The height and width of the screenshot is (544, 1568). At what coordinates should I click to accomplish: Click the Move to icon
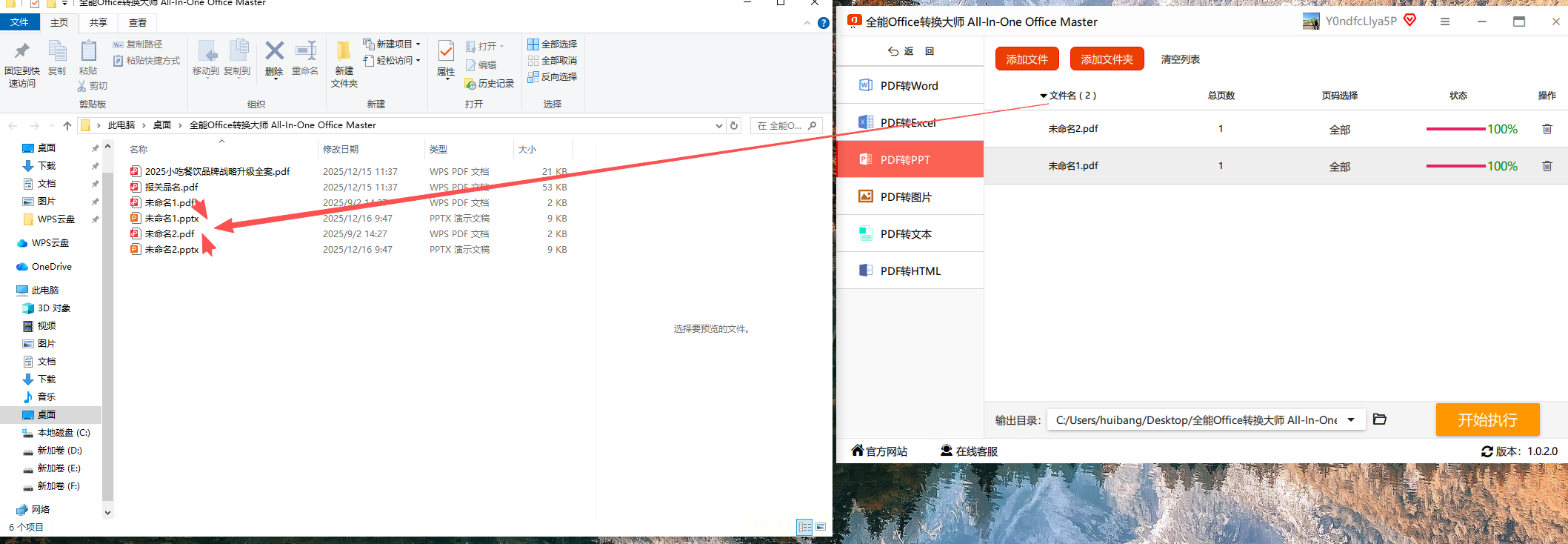(207, 51)
